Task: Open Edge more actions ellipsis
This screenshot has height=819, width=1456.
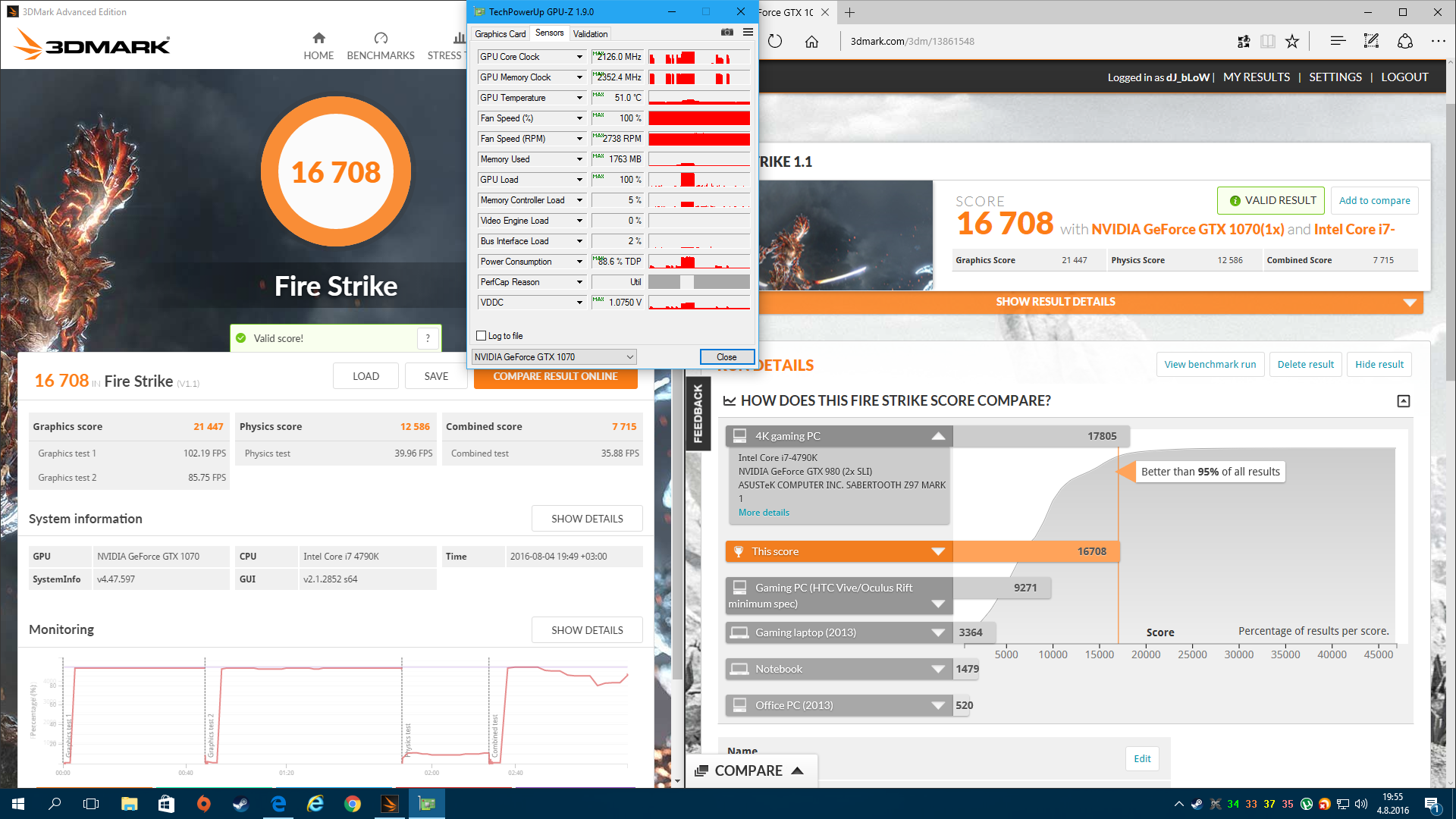Action: coord(1438,41)
